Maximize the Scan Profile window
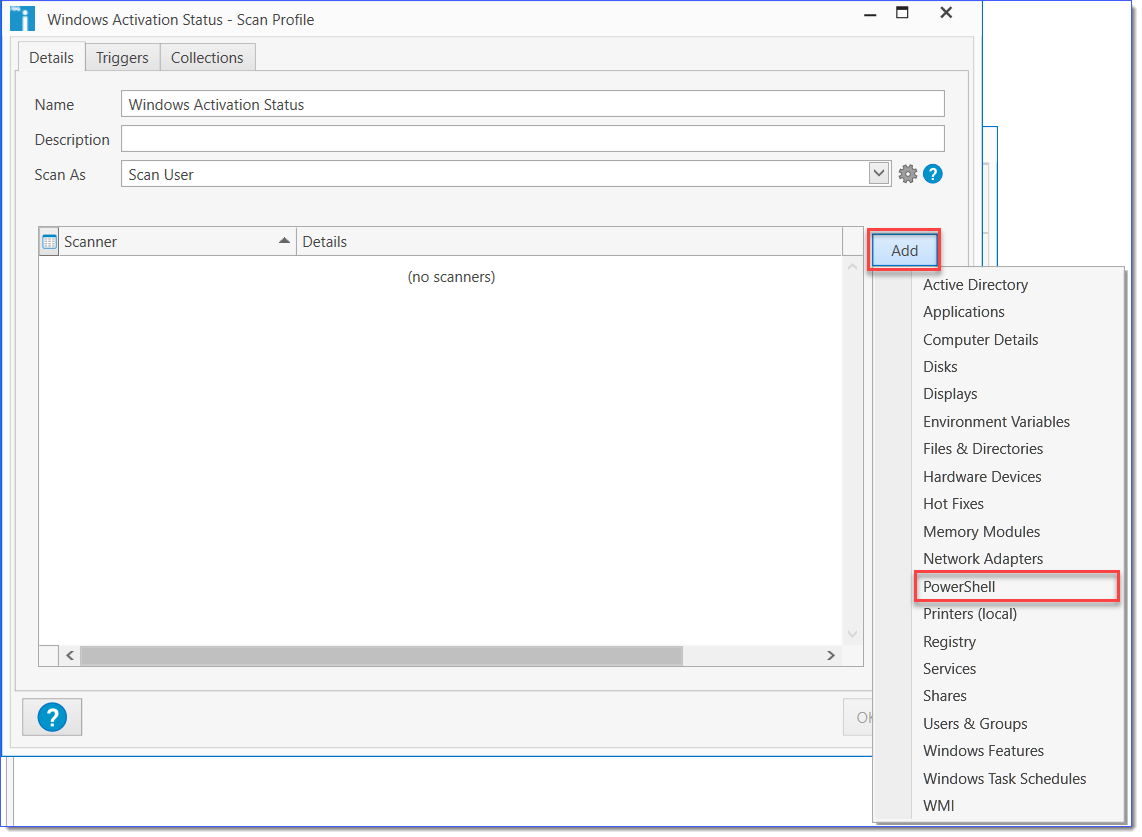The height and width of the screenshot is (837, 1142). coord(902,13)
